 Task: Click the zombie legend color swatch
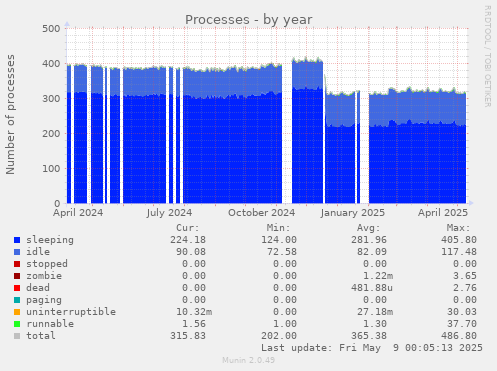pyautogui.click(x=17, y=276)
